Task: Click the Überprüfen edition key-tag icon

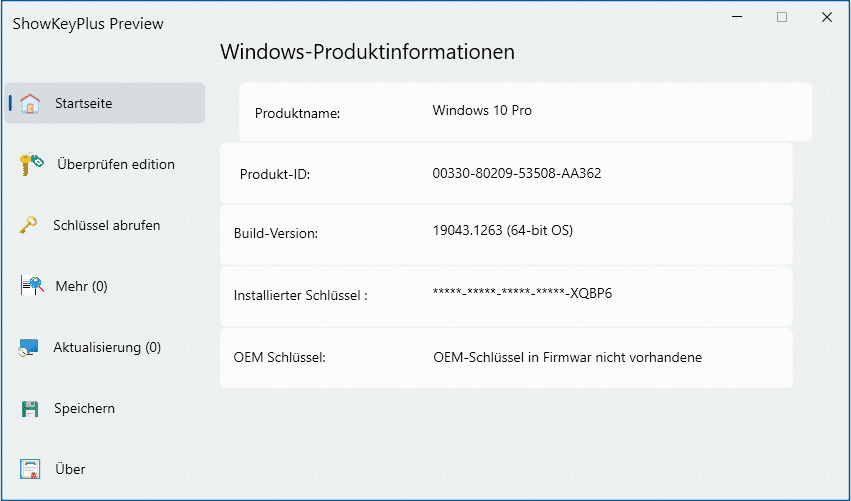Action: [x=31, y=164]
